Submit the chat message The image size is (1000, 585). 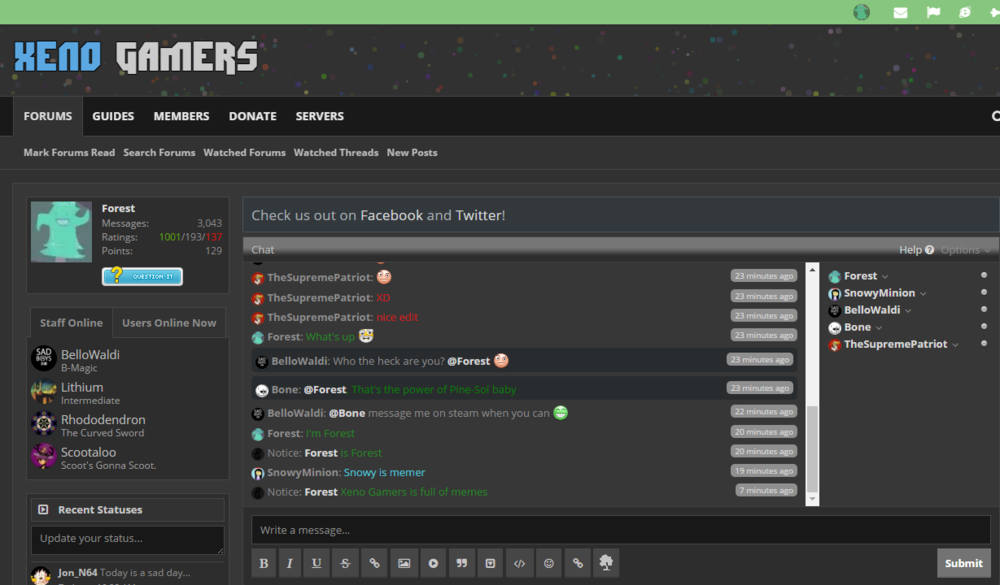(963, 563)
